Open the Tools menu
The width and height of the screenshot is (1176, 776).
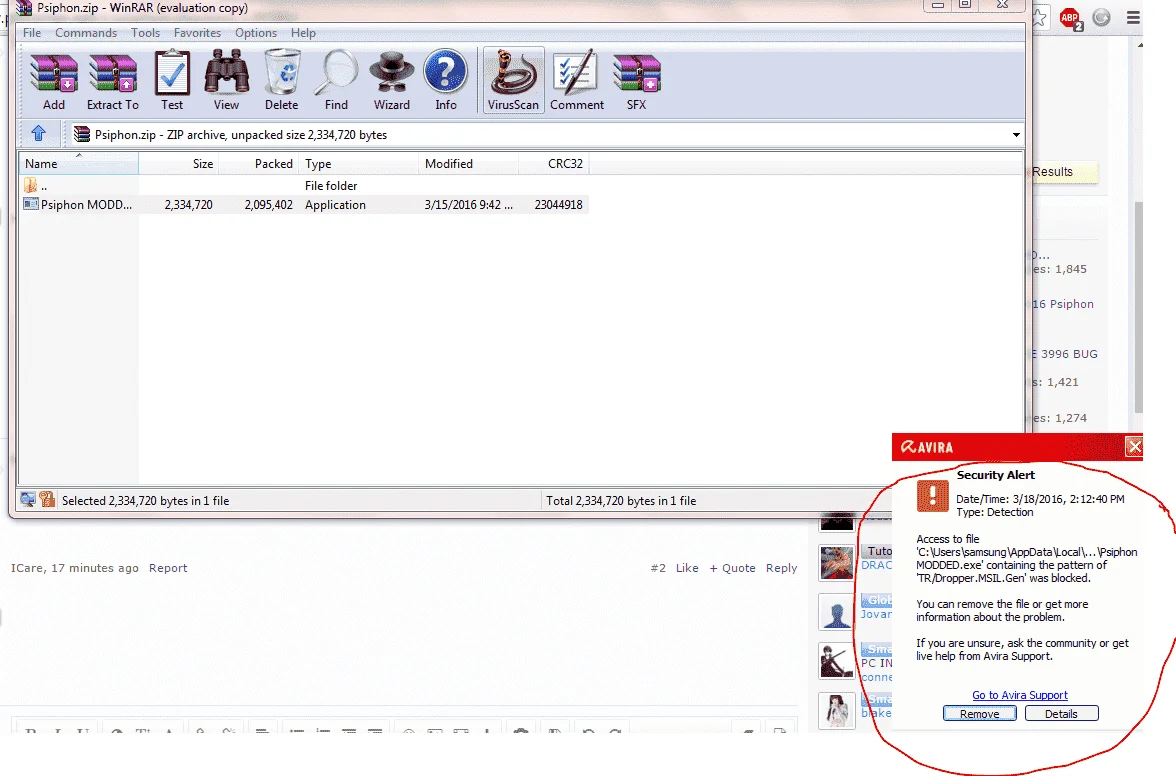coord(145,33)
